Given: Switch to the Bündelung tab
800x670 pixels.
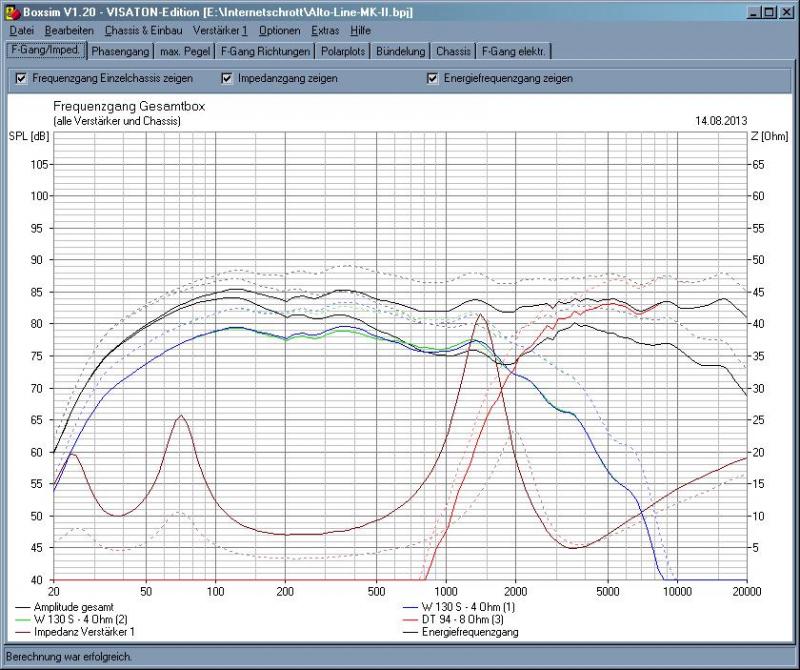Looking at the screenshot, I should tap(401, 51).
